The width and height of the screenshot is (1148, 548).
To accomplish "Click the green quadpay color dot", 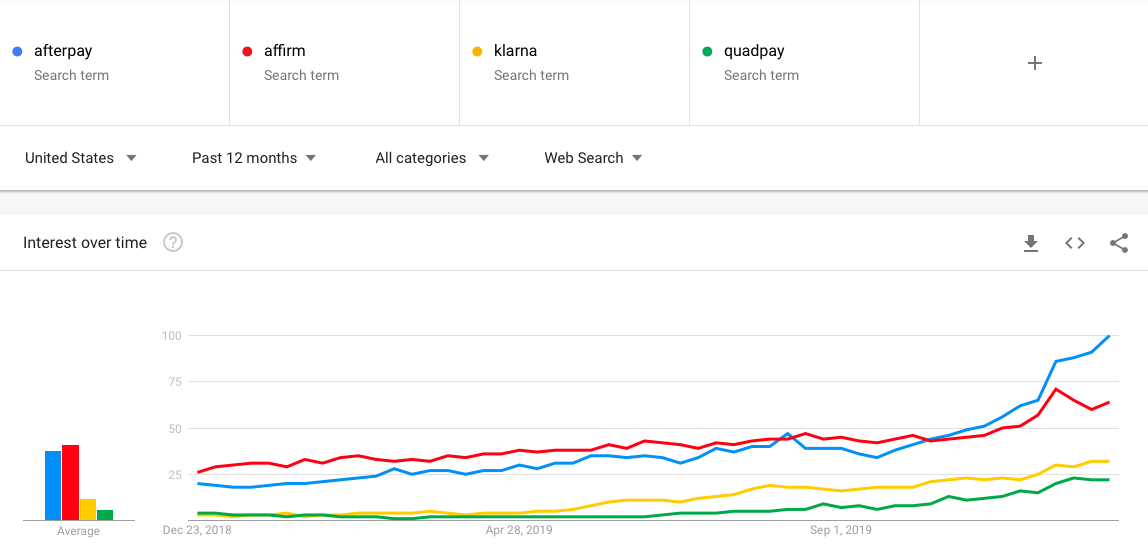I will [x=707, y=51].
